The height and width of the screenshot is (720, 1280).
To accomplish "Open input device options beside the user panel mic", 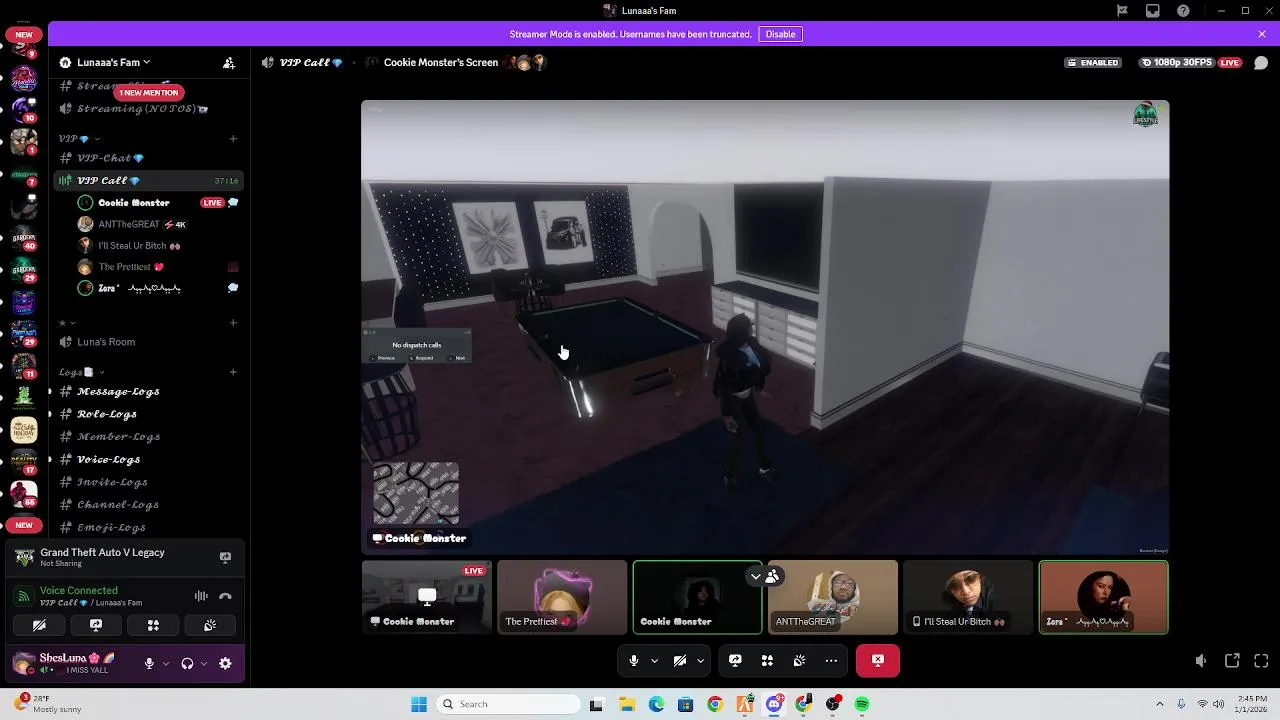I will point(166,663).
